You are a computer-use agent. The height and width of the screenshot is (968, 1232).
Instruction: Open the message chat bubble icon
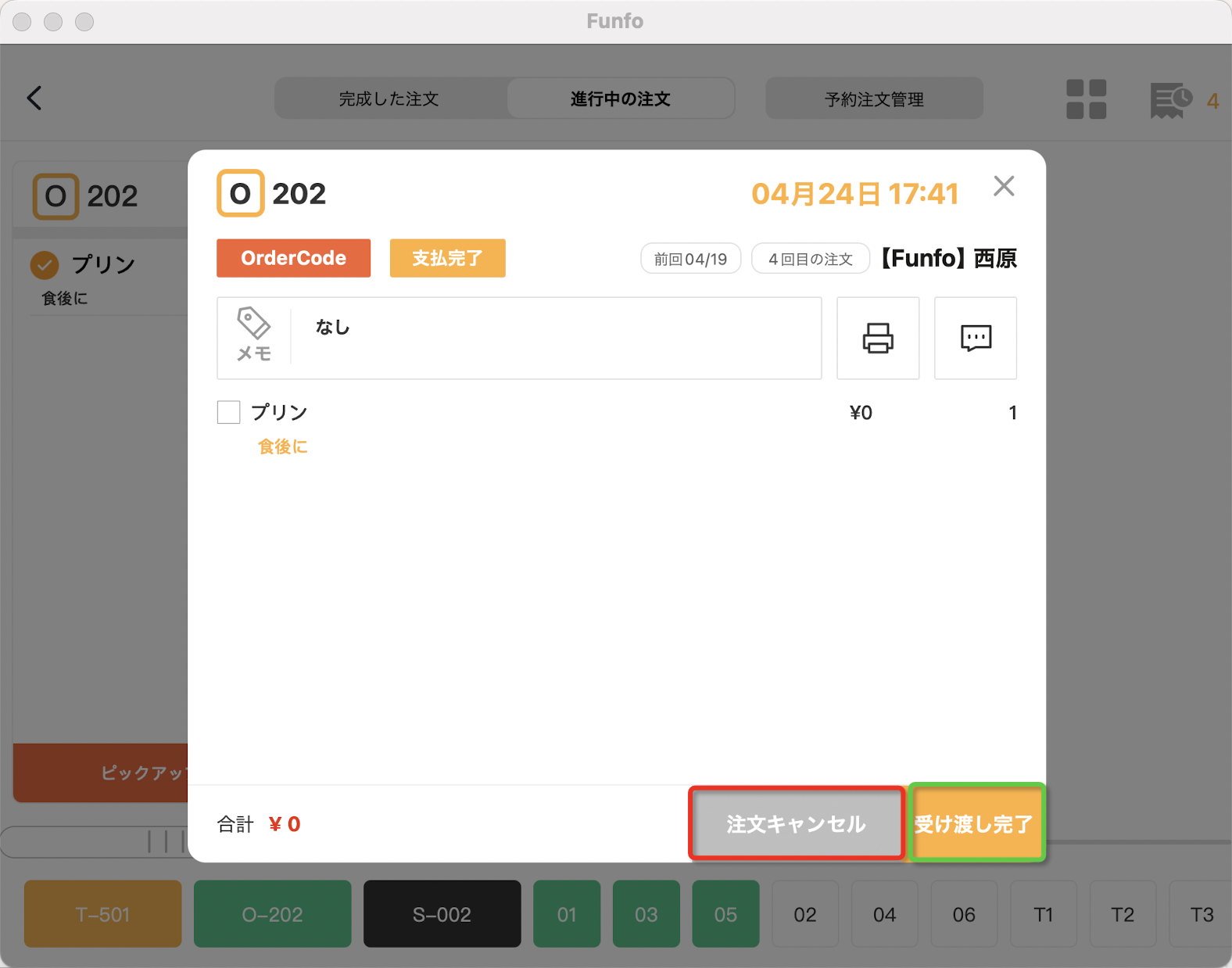[x=976, y=338]
